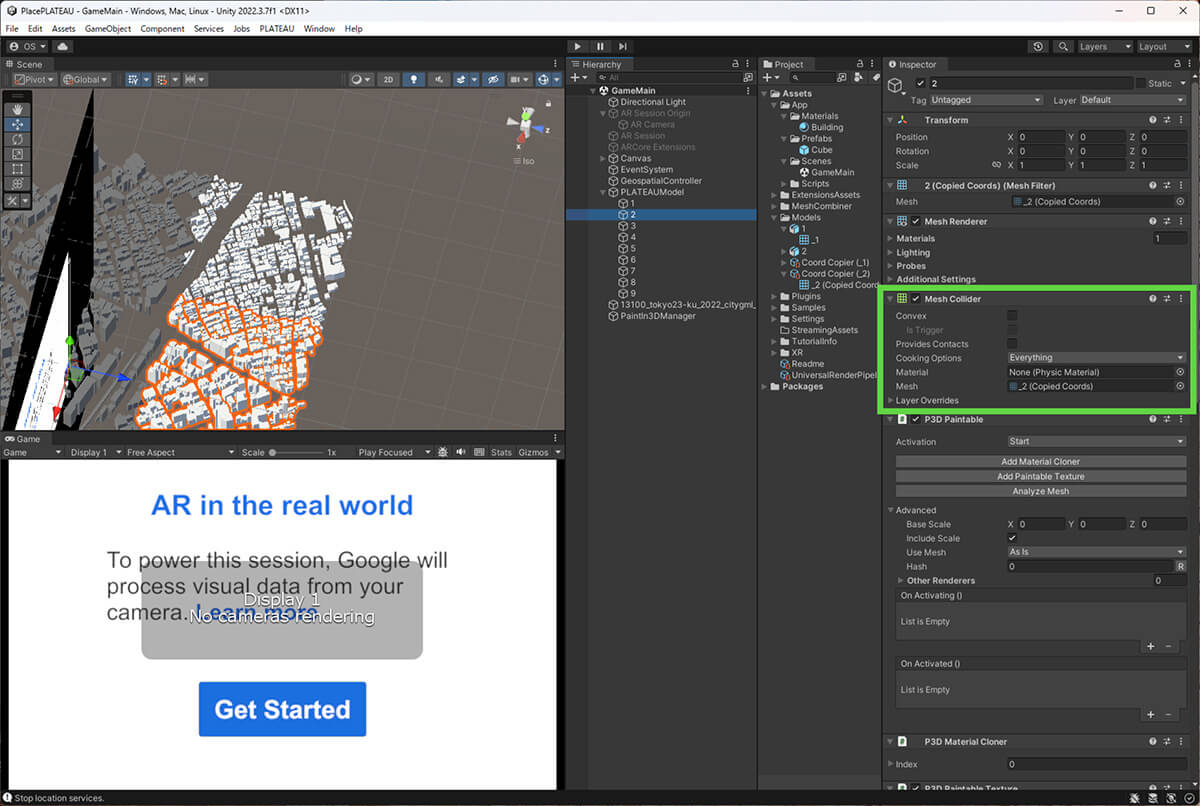Start Play mode with the Play button

pyautogui.click(x=578, y=46)
